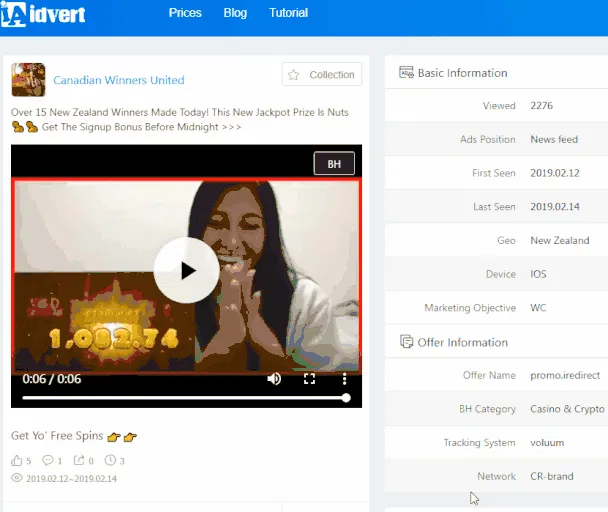This screenshot has height=512, width=608.
Task: Click the idvert logo
Action: [43, 14]
